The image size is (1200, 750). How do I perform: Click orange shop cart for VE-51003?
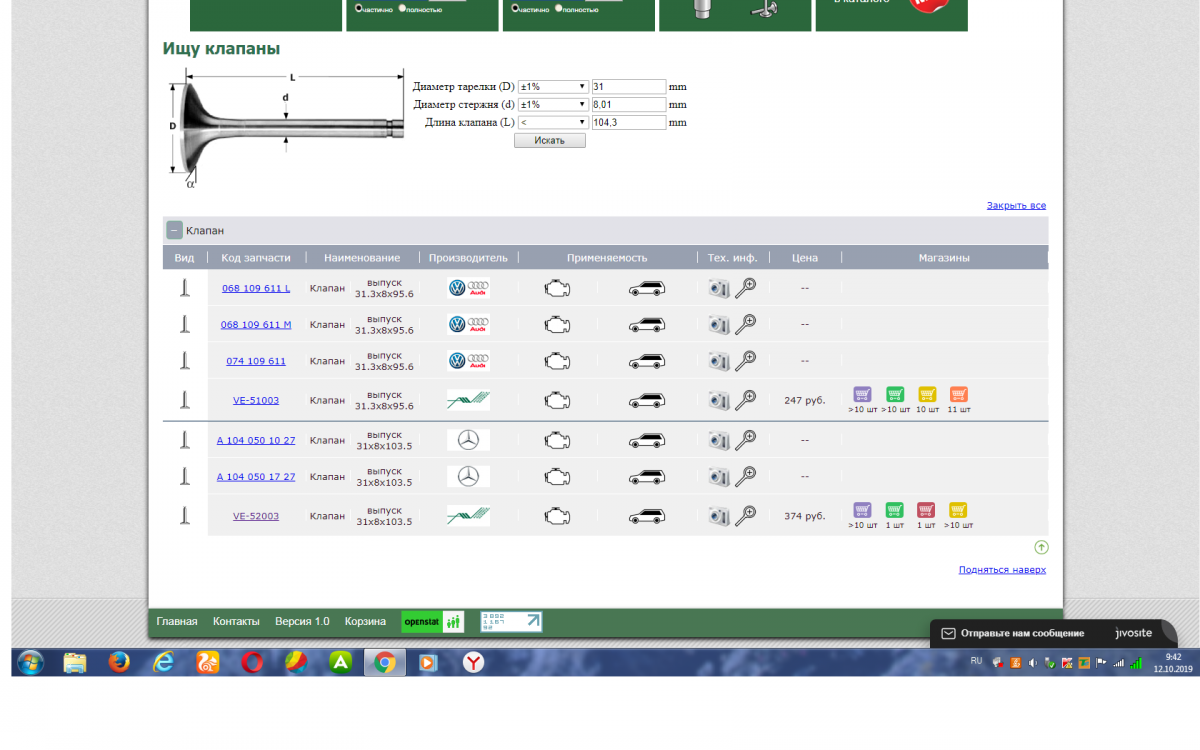[x=958, y=395]
